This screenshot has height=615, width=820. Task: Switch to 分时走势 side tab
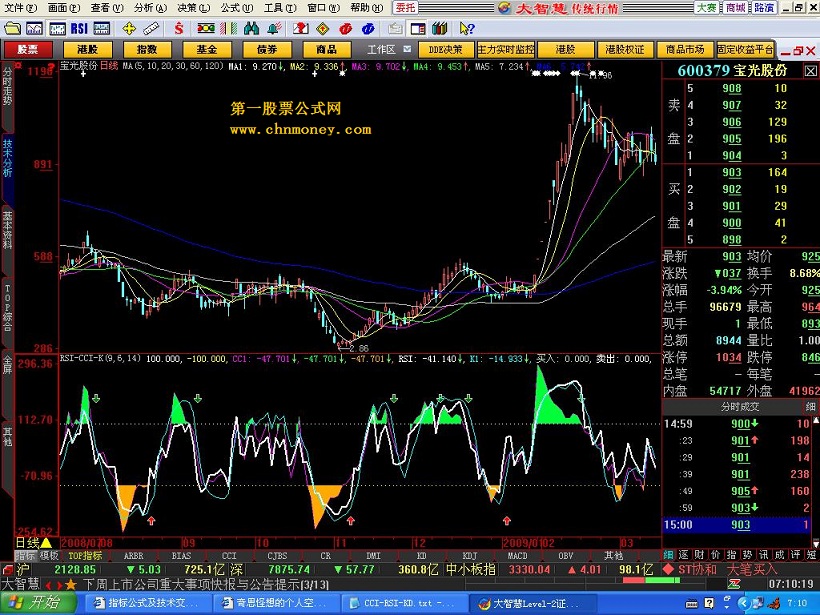[7, 96]
